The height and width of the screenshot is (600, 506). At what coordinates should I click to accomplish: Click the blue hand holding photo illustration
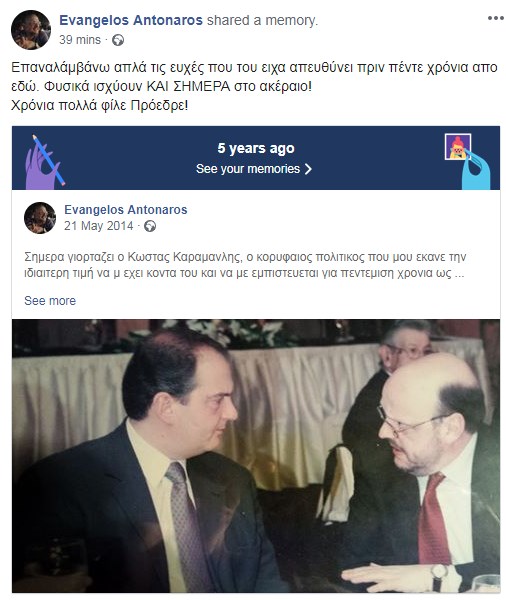point(468,161)
